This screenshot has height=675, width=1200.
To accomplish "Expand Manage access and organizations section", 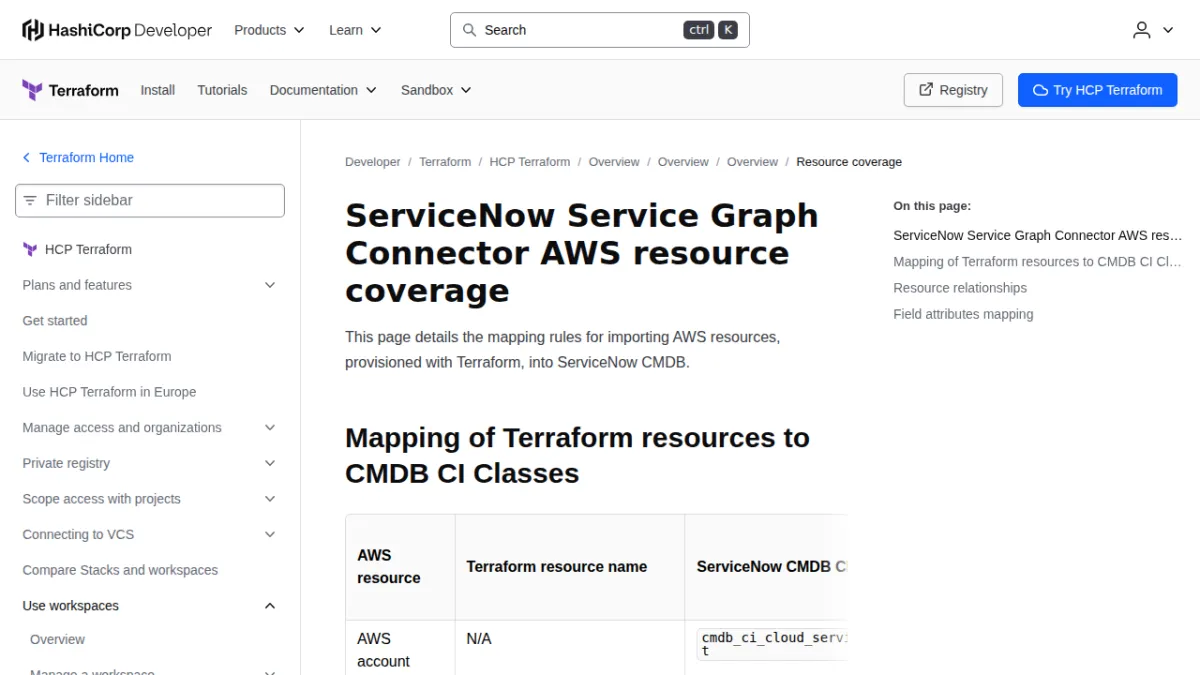I will coord(269,427).
